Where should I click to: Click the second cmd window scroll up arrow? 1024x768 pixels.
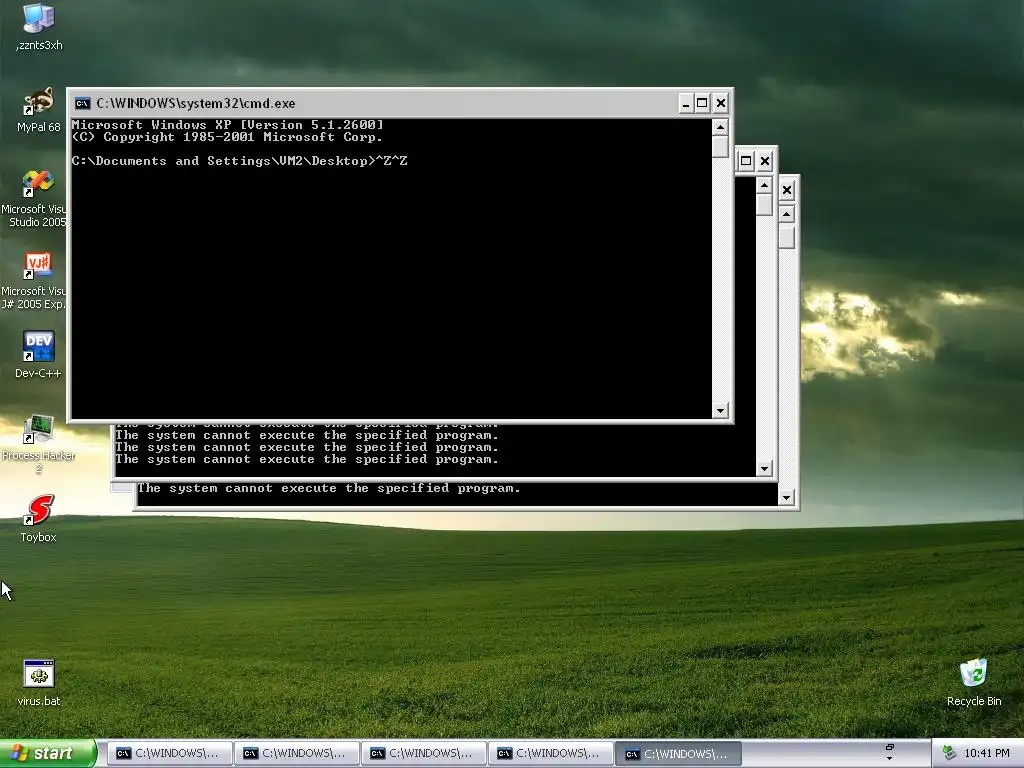(764, 186)
